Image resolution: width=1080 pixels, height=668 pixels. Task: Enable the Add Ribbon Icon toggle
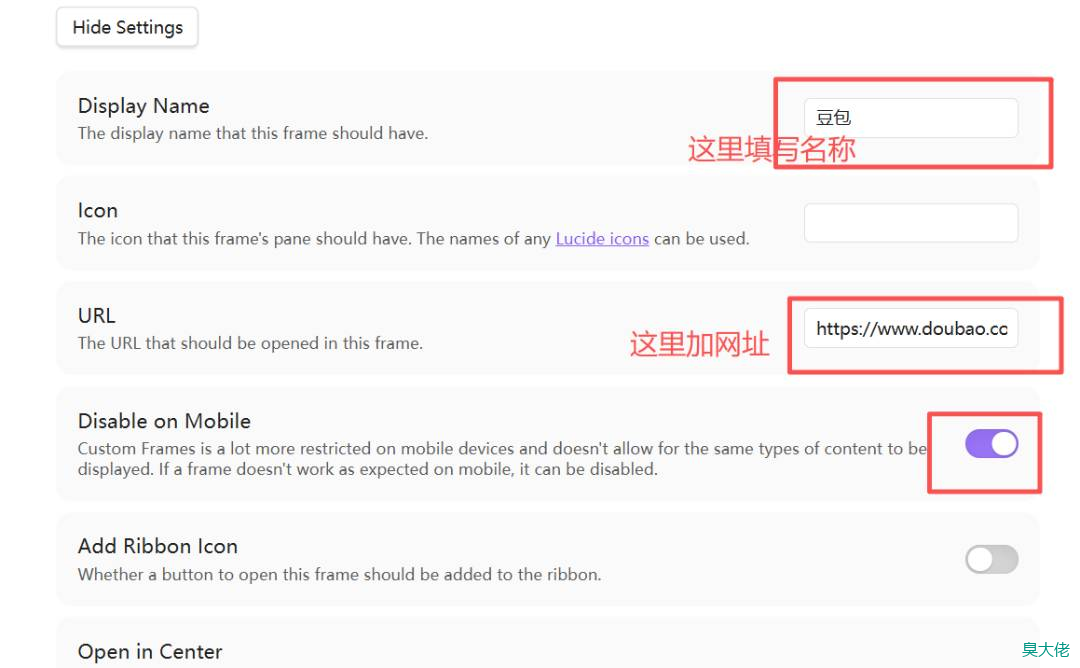(x=991, y=559)
